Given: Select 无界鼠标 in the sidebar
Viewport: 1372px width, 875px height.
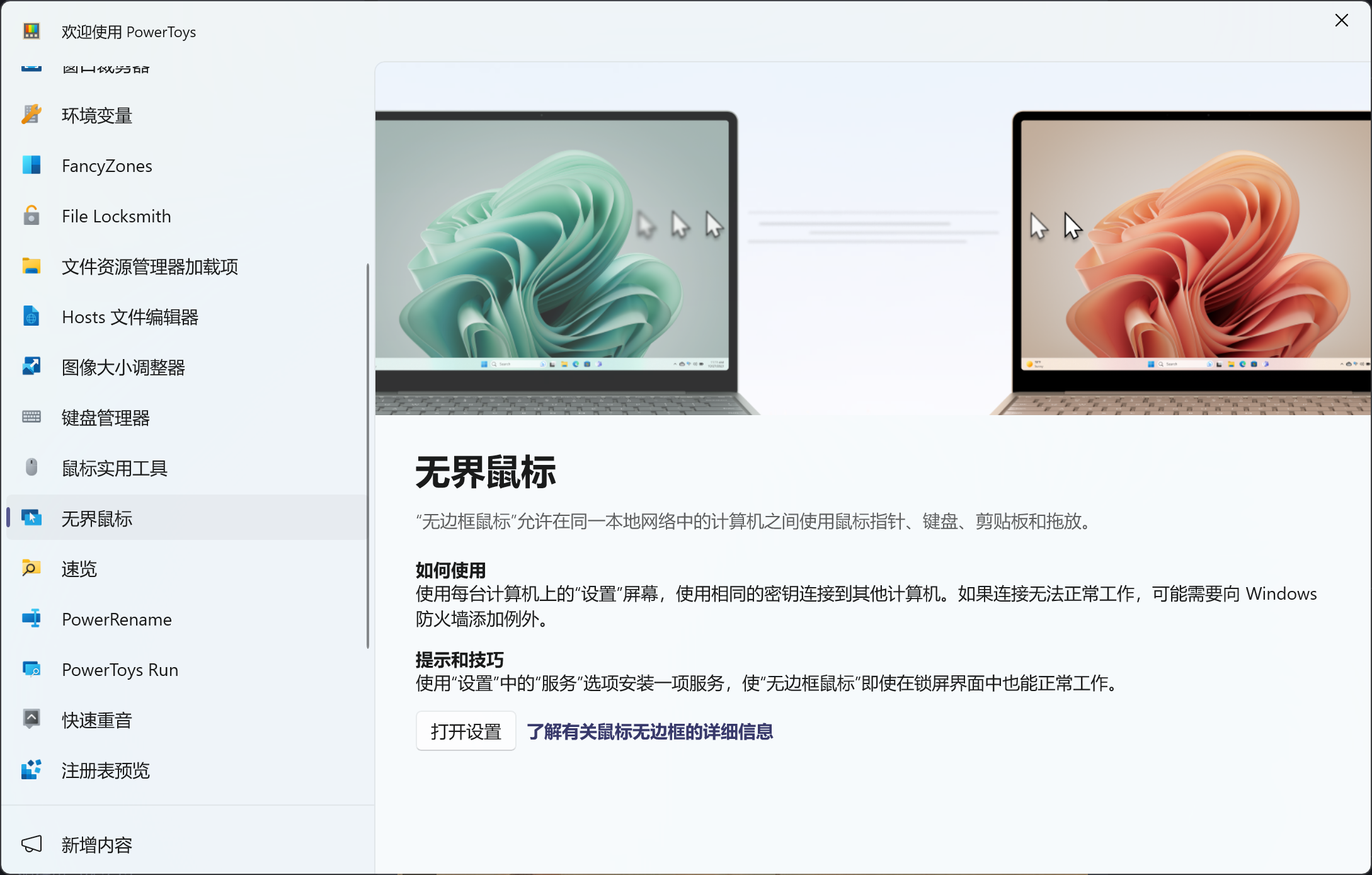Looking at the screenshot, I should pyautogui.click(x=186, y=518).
